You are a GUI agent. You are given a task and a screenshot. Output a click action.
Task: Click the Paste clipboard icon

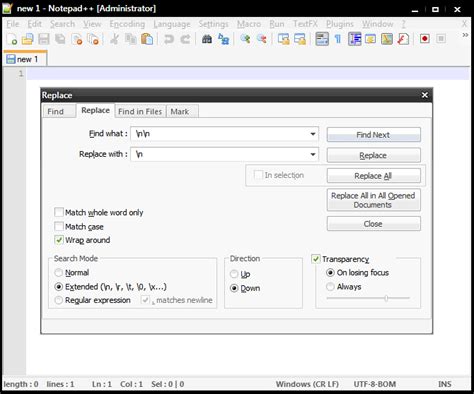click(147, 39)
